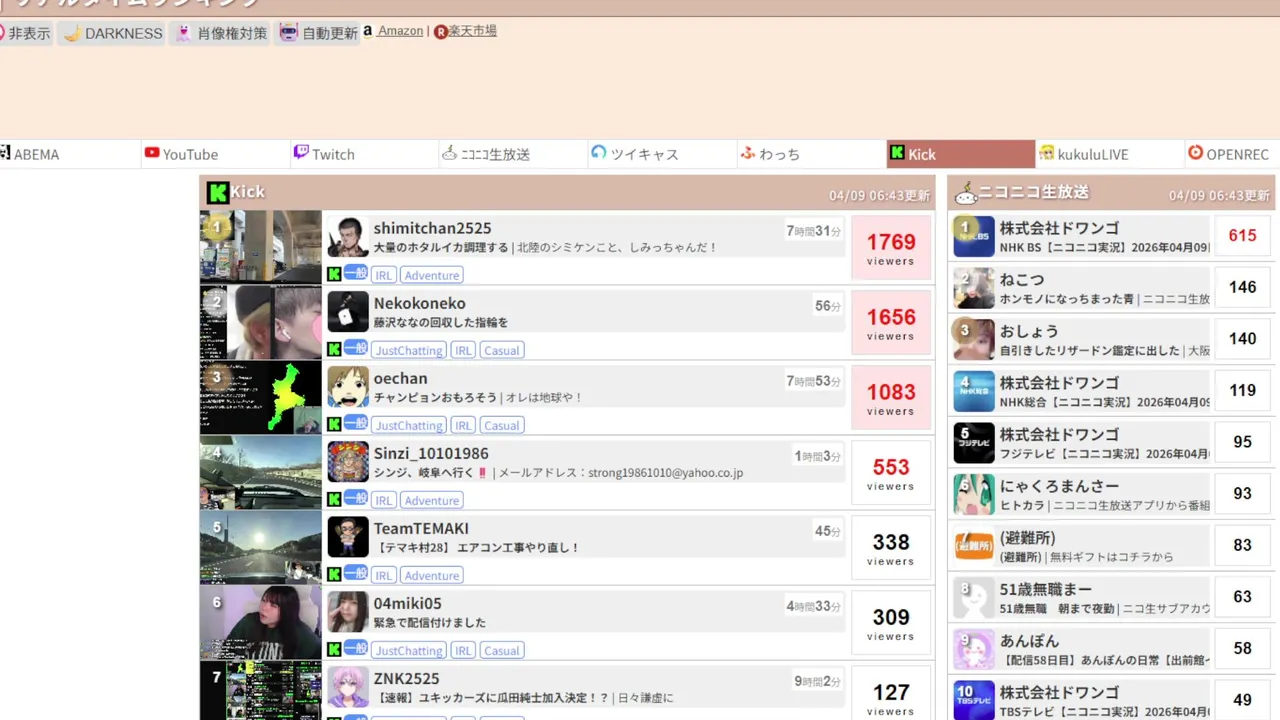This screenshot has height=720, width=1280.
Task: Click 04miki05 avatar icon
Action: pos(348,612)
